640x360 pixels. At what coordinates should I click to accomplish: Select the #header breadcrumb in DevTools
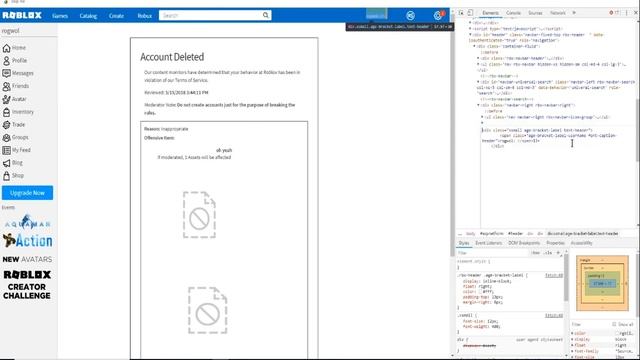(x=515, y=234)
